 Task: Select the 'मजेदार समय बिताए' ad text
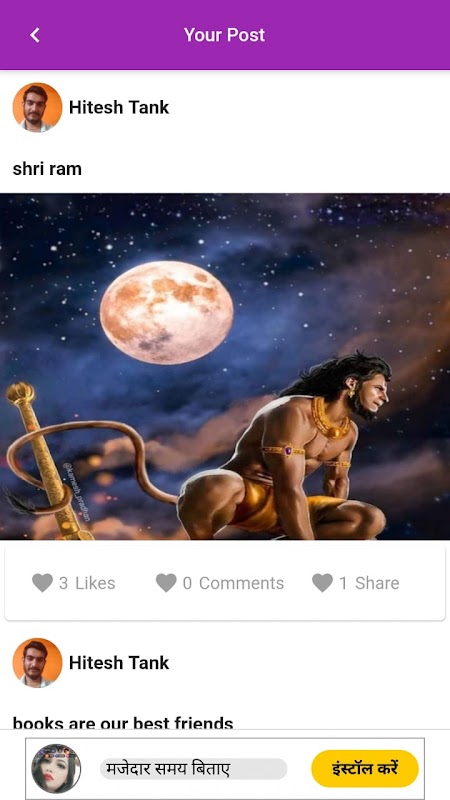pos(168,768)
